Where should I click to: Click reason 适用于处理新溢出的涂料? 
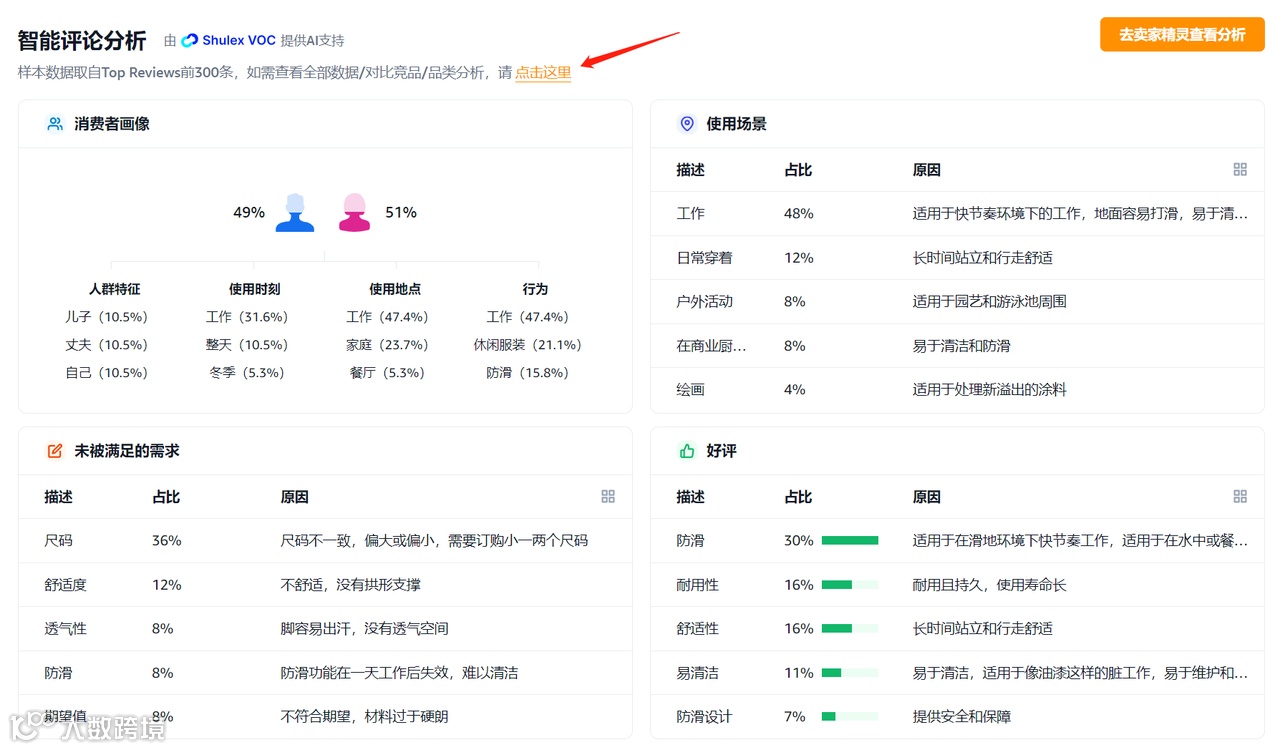989,389
